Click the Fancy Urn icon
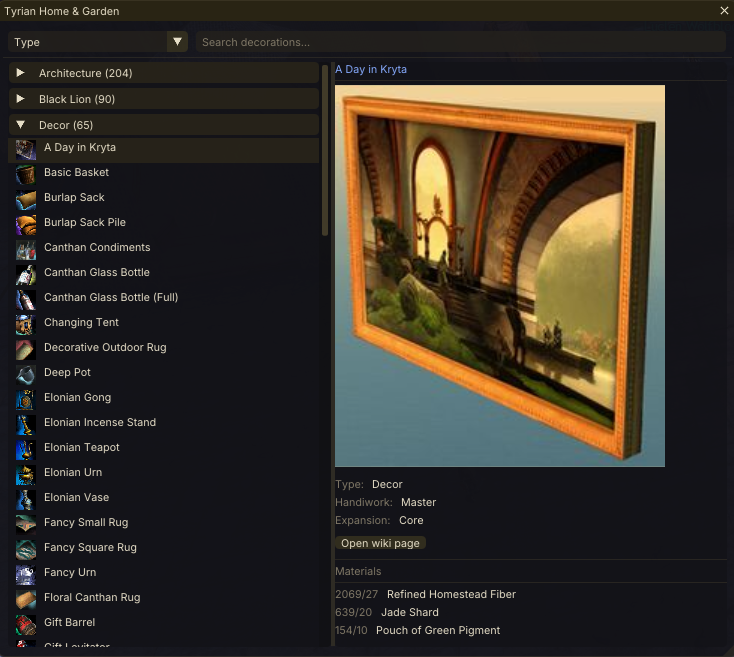Image resolution: width=734 pixels, height=657 pixels. [x=26, y=575]
